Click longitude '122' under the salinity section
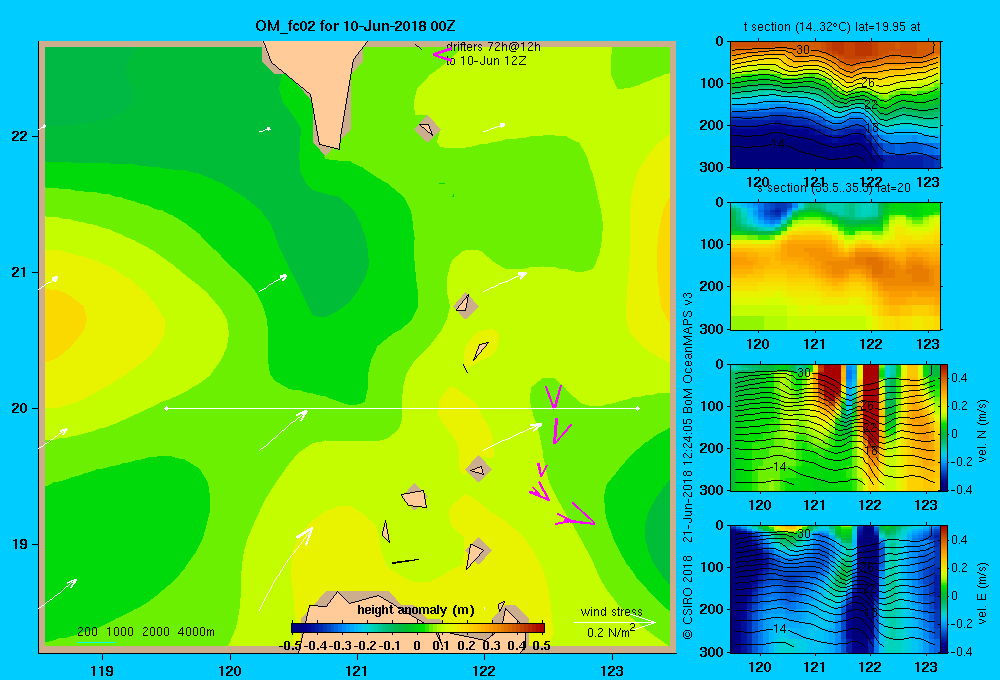Viewport: 1000px width, 680px height. [x=871, y=344]
